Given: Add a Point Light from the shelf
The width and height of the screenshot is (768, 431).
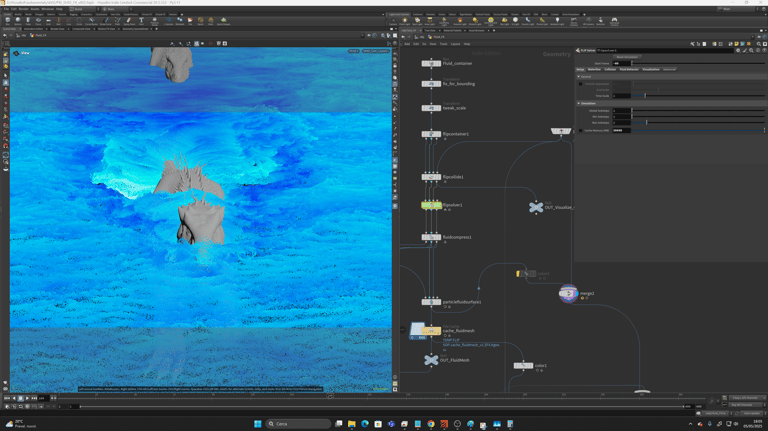Looking at the screenshot, I should (x=405, y=21).
